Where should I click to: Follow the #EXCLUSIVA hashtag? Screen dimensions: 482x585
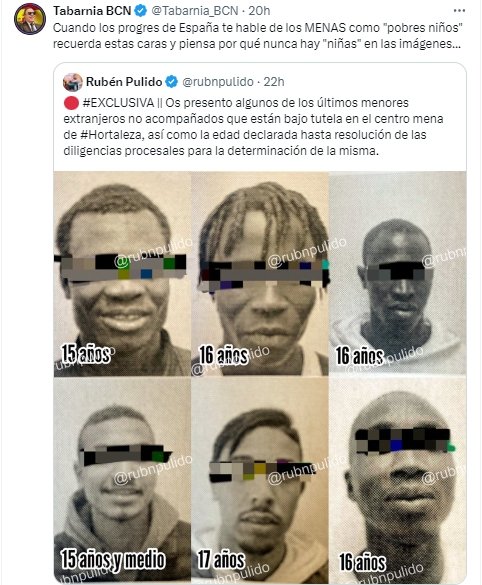[118, 103]
